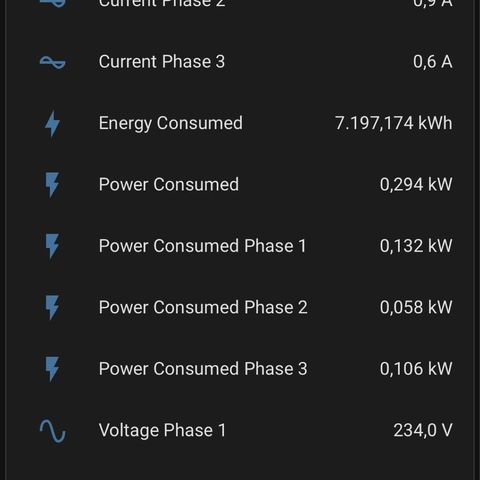Click the Power Consumed flash icon
This screenshot has height=480, width=480.
(52, 185)
